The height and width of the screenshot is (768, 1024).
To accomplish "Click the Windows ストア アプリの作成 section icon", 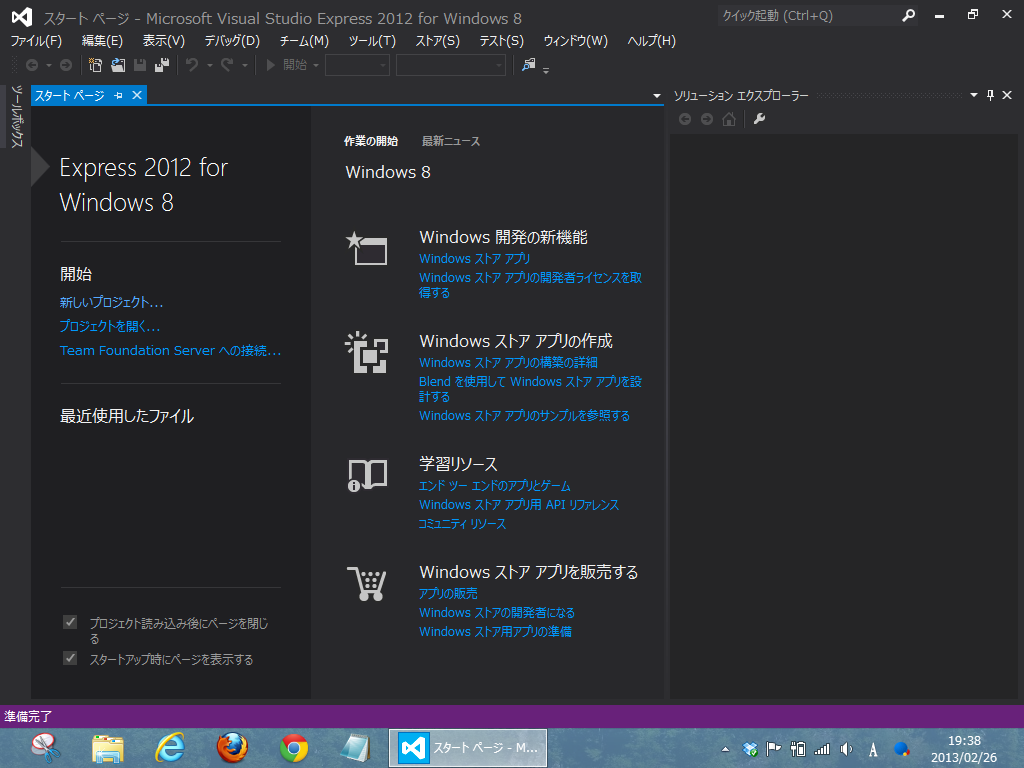I will click(x=366, y=352).
